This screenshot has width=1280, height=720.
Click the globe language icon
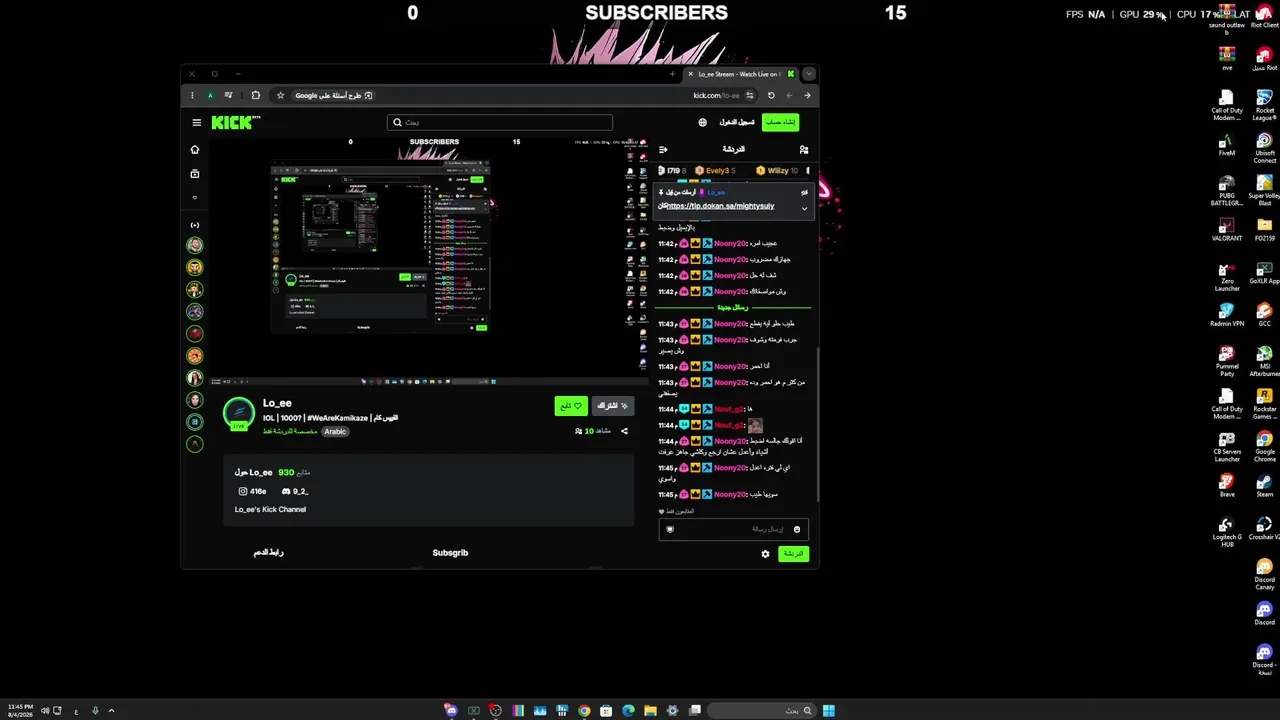tap(702, 123)
